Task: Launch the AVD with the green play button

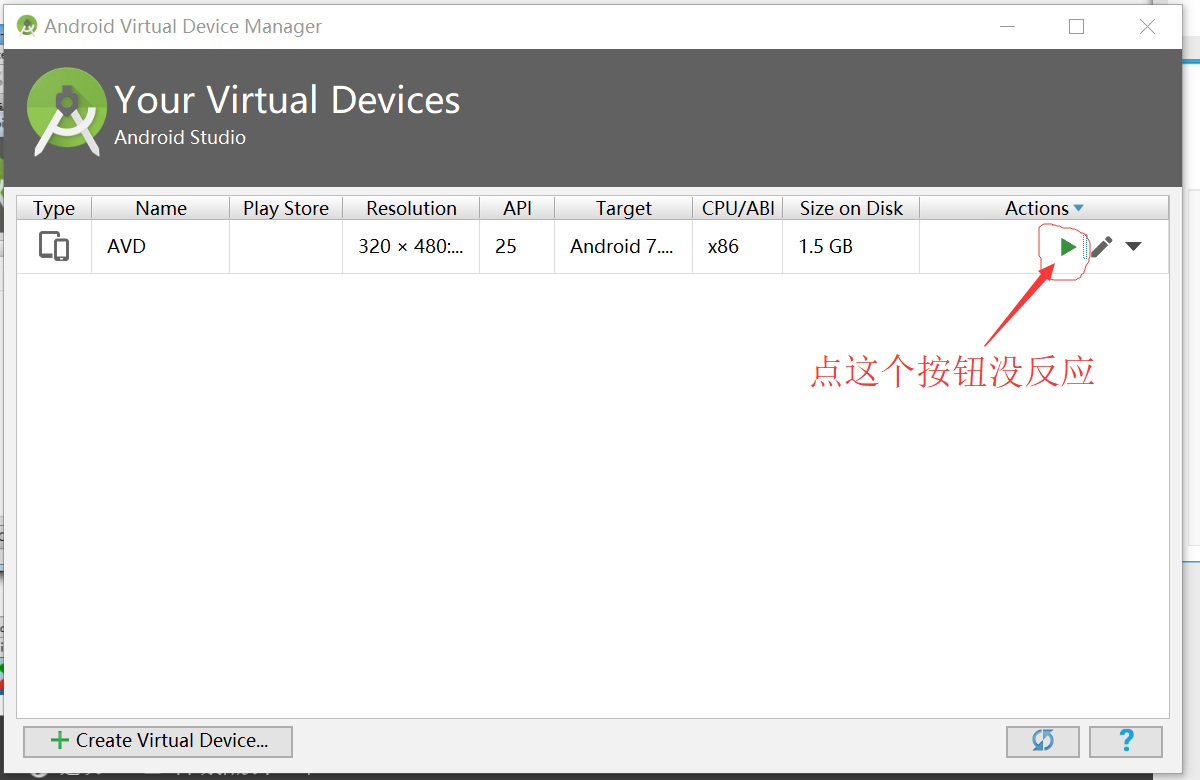Action: 1068,246
